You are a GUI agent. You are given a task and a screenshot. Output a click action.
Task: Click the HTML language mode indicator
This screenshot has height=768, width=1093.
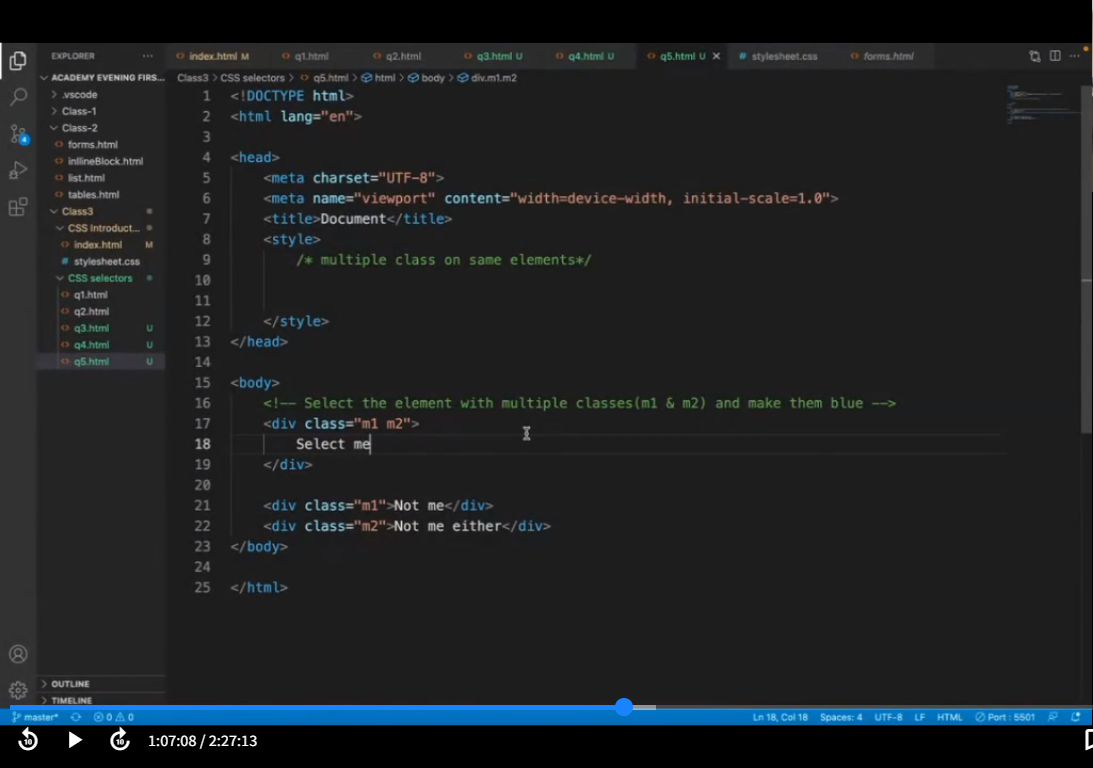949,717
